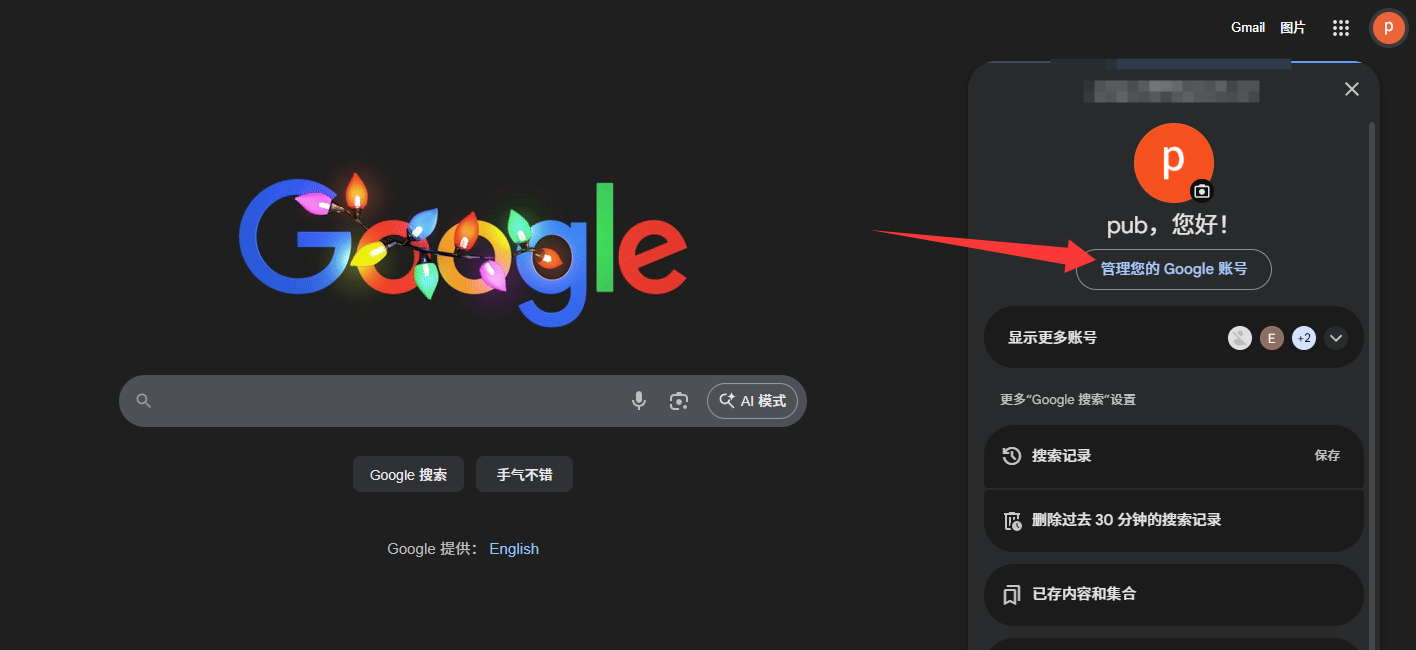Viewport: 1416px width, 650px height.
Task: Click the 更多"Google 搜索"设置 heading
Action: click(x=1068, y=400)
